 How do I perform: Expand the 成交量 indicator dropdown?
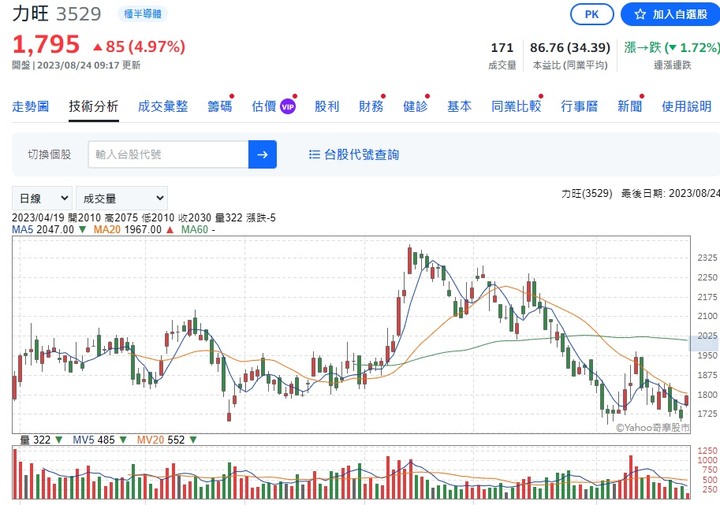pos(123,198)
